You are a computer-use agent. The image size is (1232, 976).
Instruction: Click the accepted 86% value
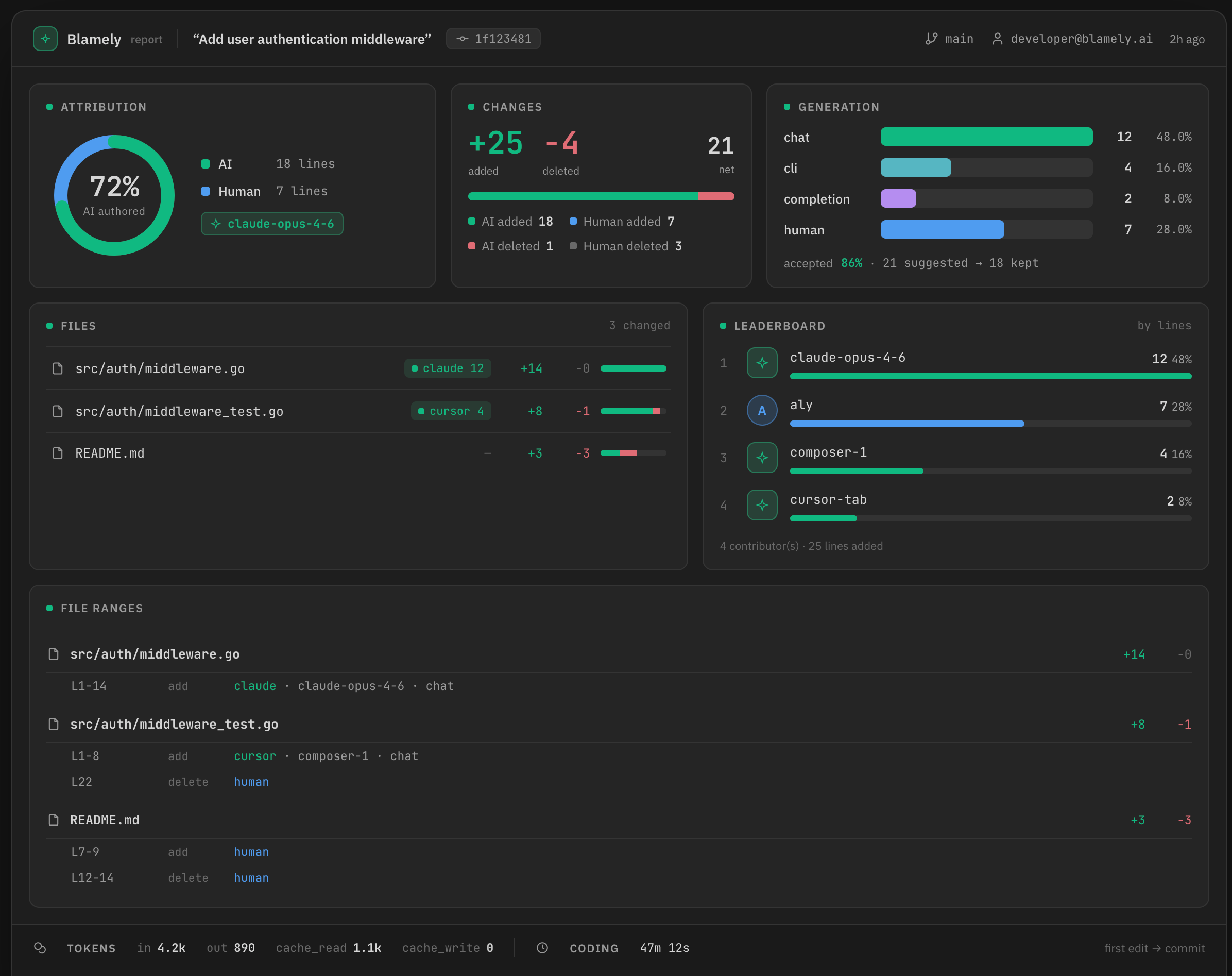[851, 263]
